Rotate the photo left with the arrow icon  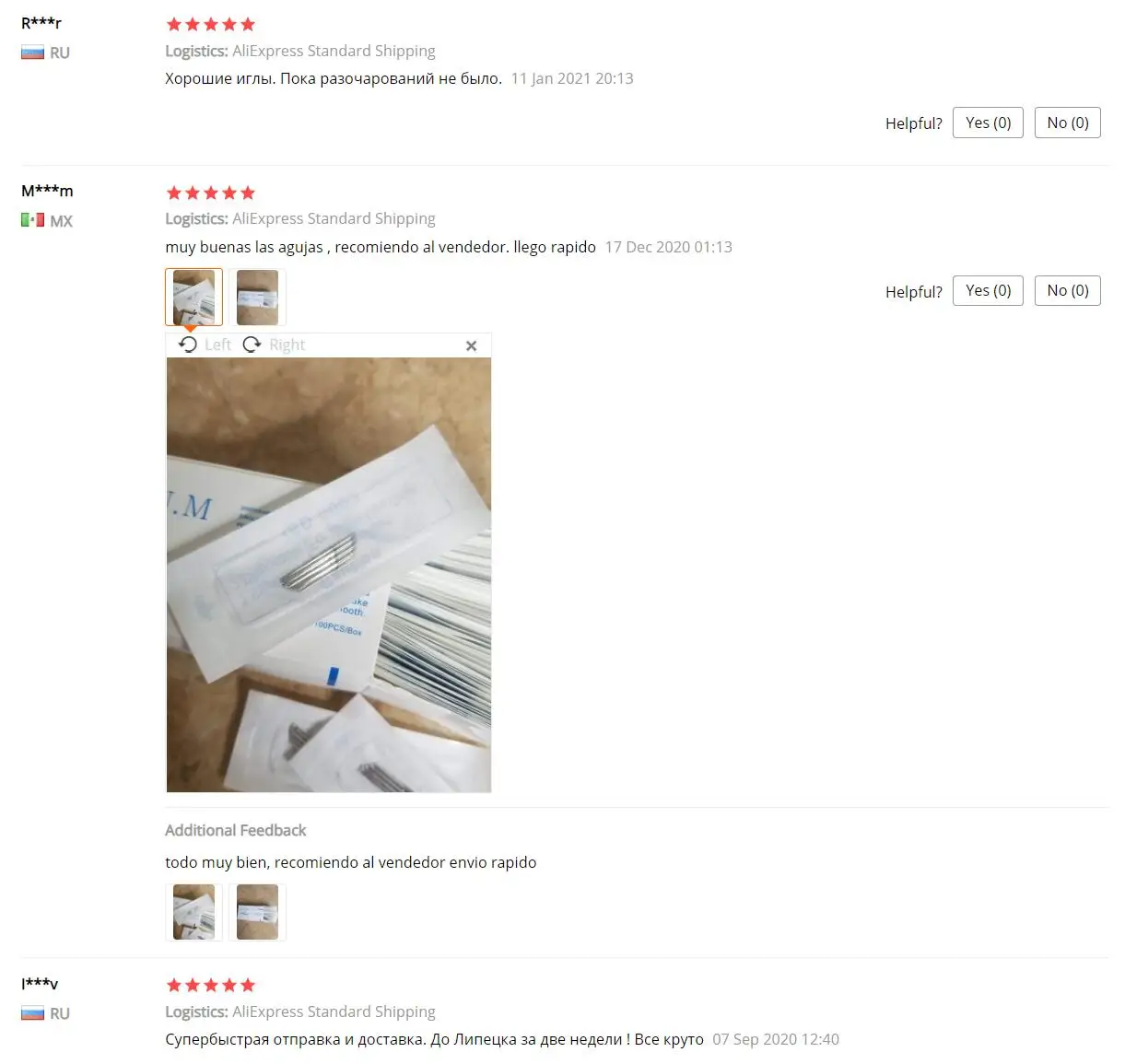point(188,345)
